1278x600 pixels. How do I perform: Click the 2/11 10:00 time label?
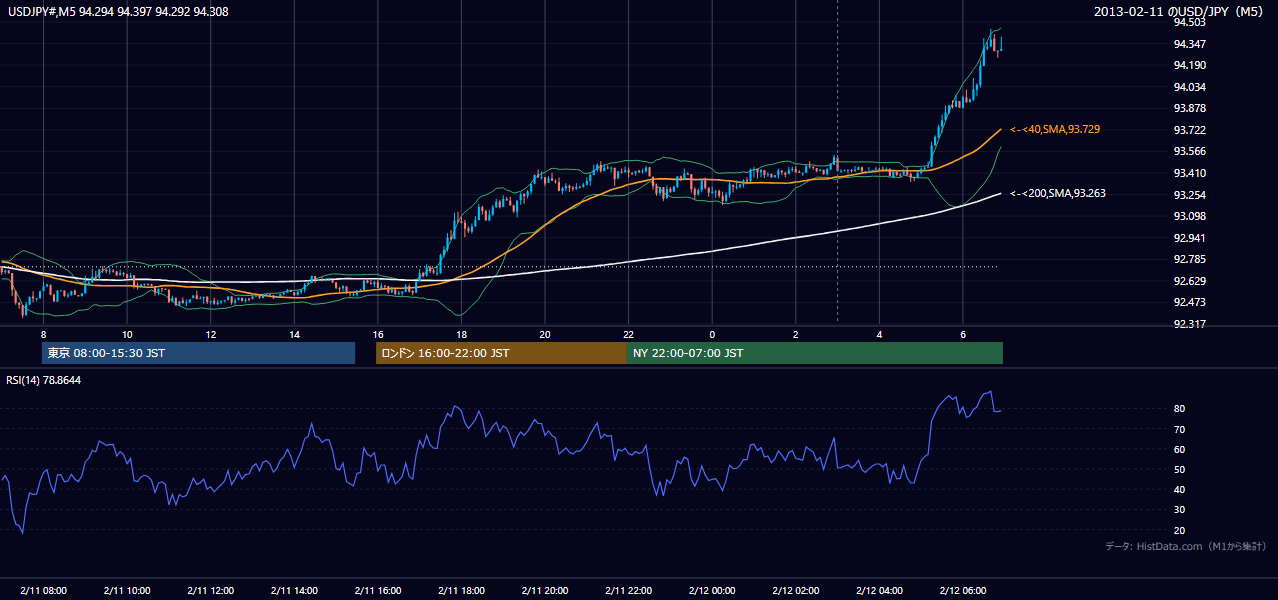(127, 590)
